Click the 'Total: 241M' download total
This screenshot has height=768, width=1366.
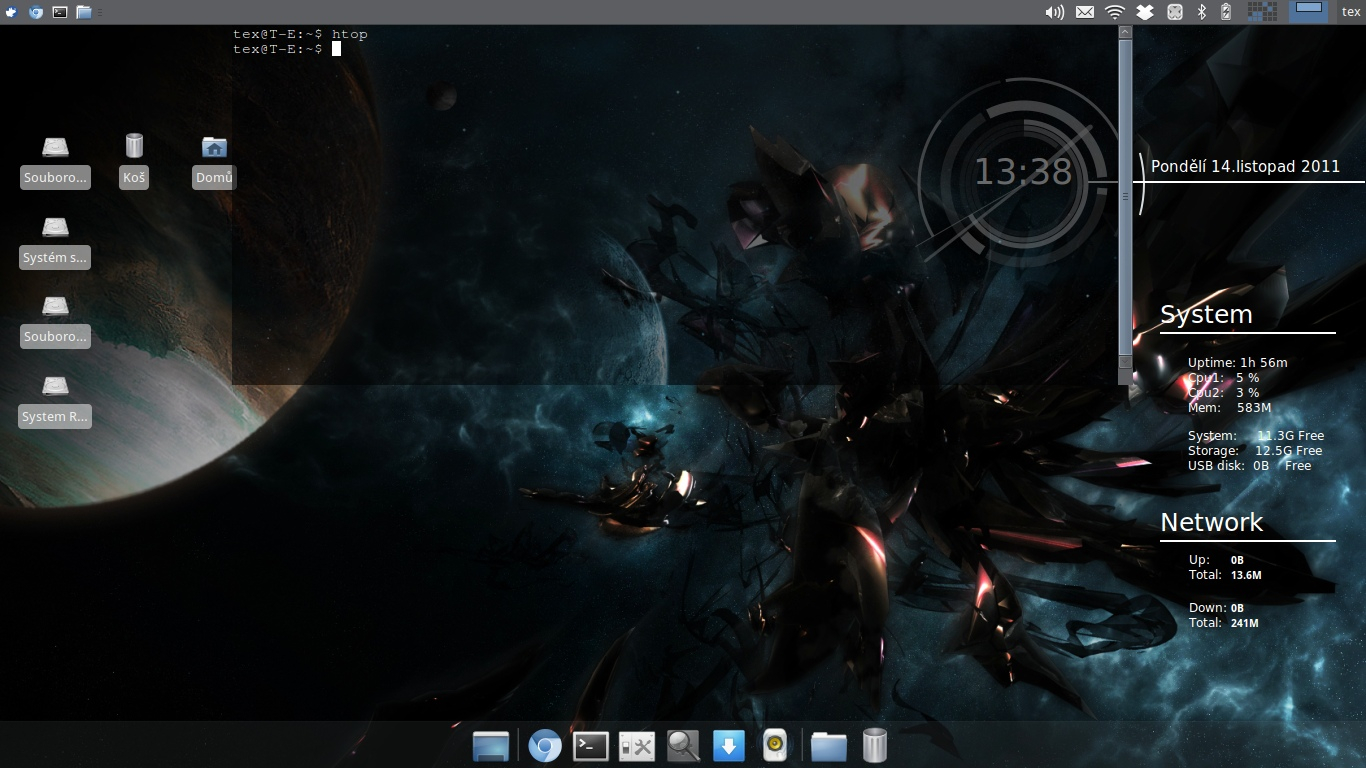(1223, 623)
